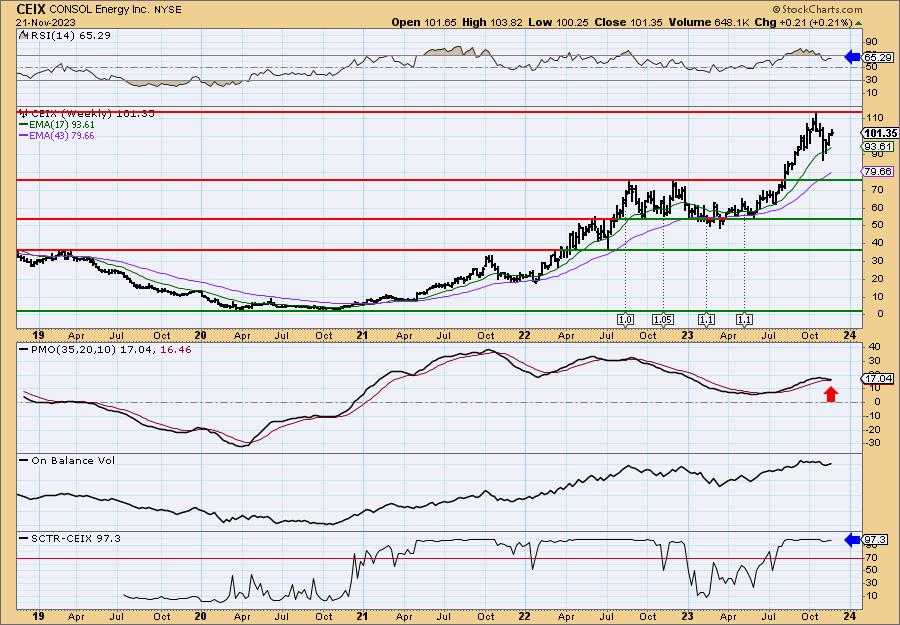
Task: Click the On Balance Vol panel label
Action: (67, 460)
